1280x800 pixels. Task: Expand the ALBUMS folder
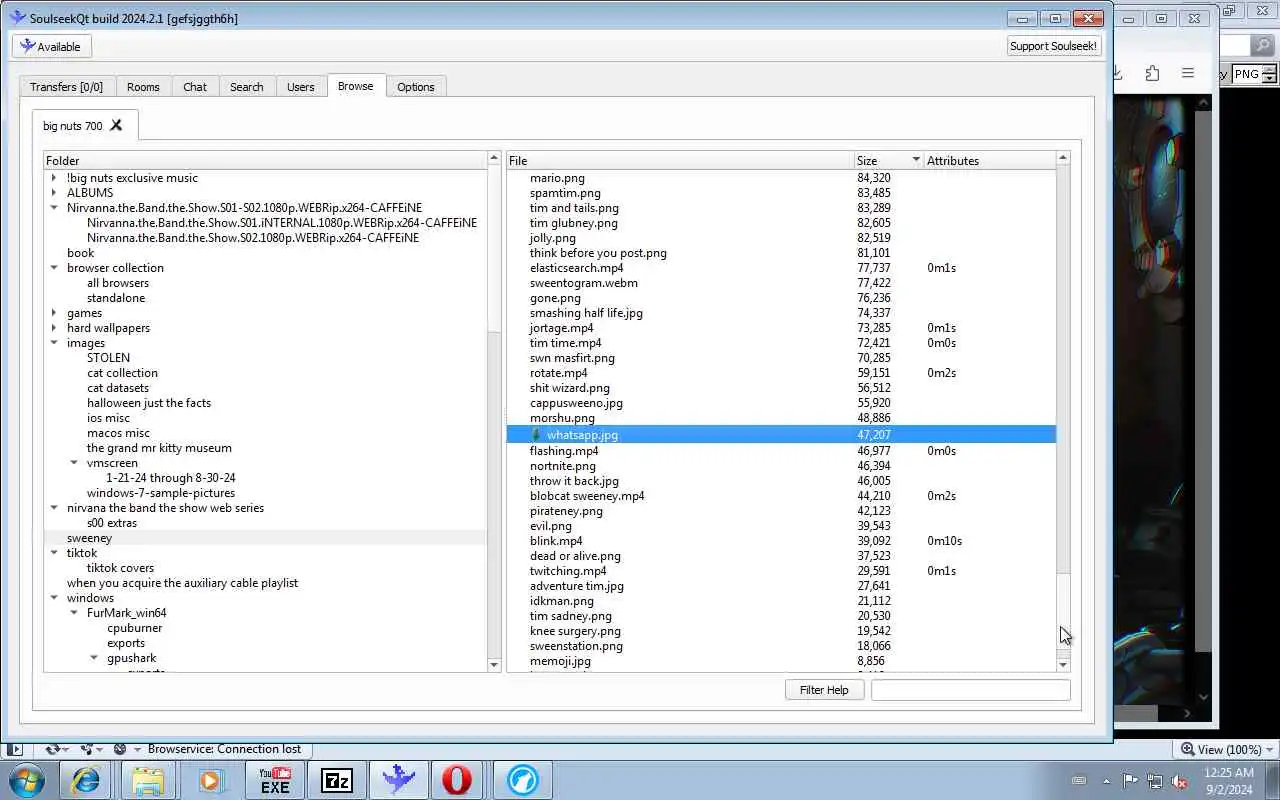point(54,193)
